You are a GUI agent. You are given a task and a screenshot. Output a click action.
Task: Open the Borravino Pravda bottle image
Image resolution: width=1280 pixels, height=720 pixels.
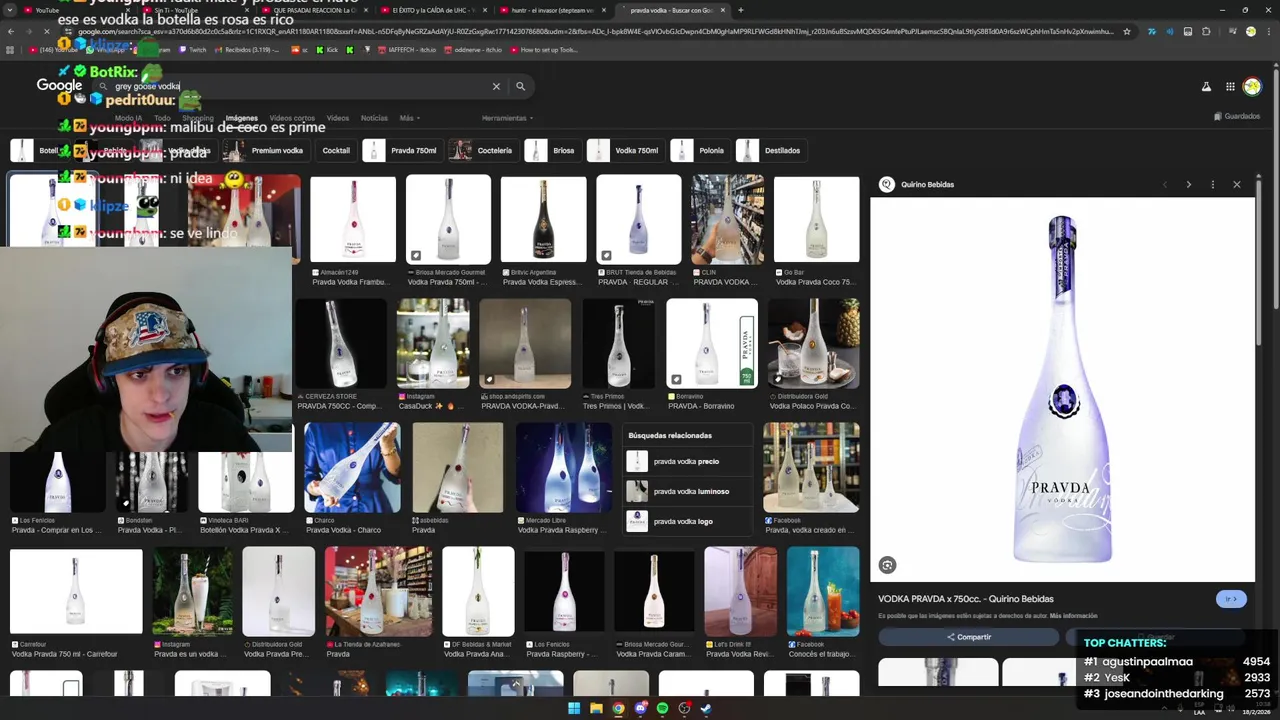click(711, 343)
